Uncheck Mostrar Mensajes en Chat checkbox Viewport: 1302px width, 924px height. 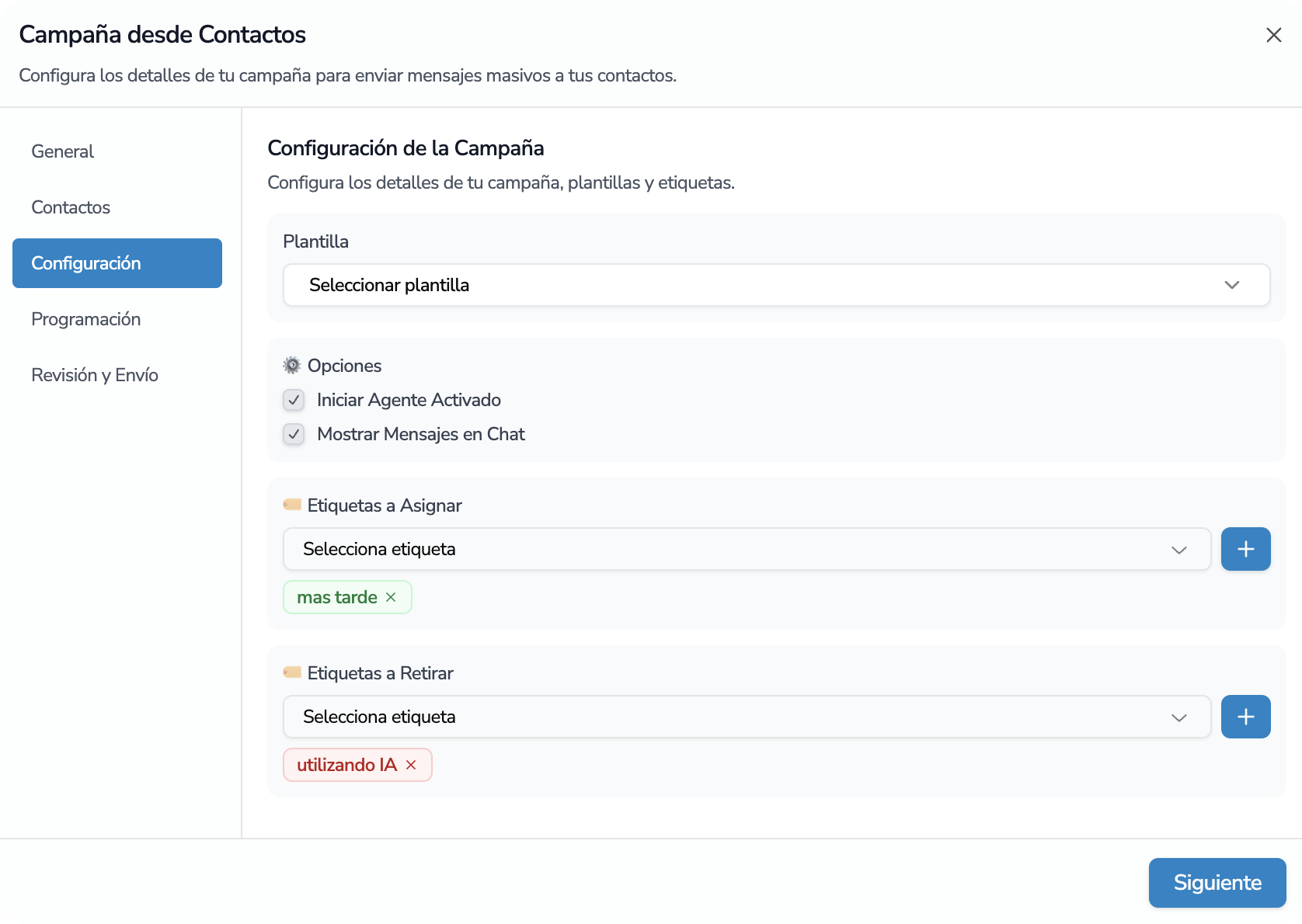click(x=294, y=434)
